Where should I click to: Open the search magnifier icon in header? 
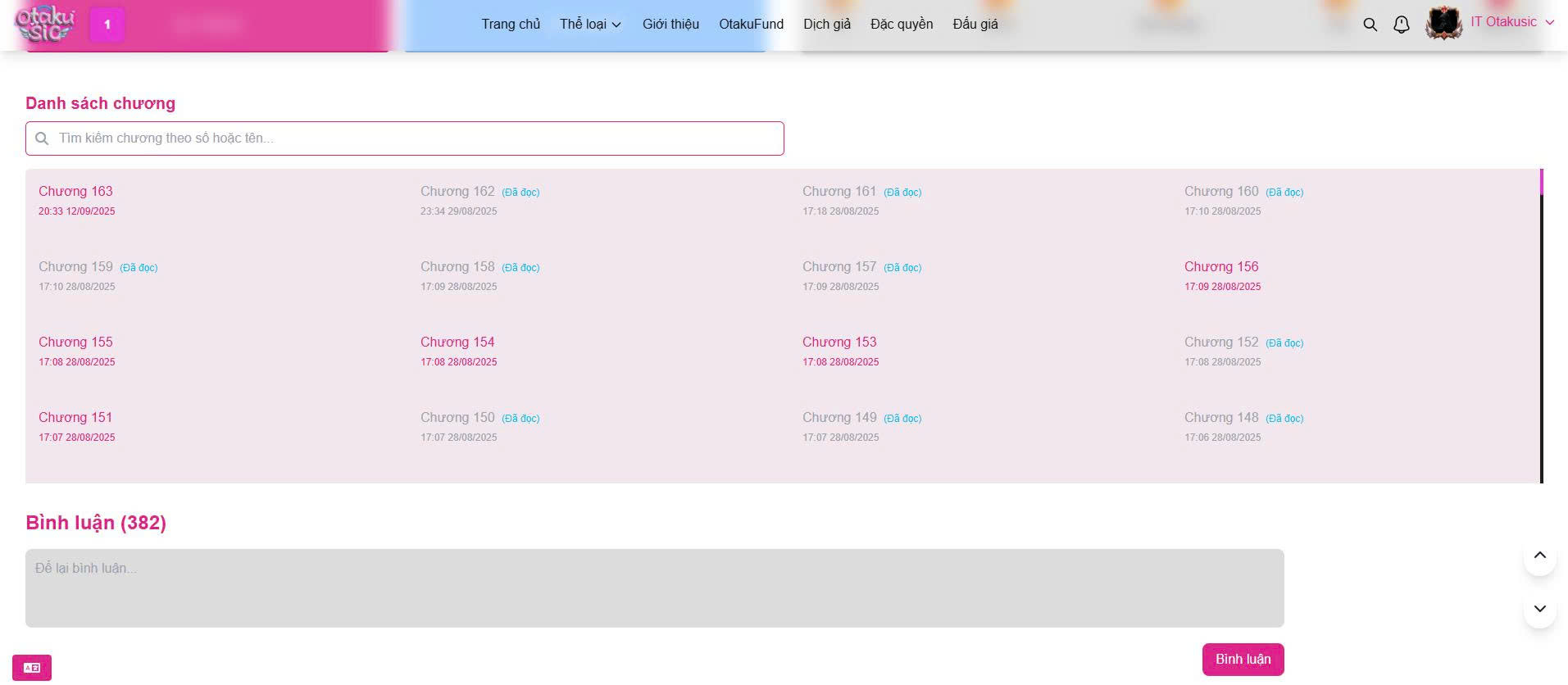[1370, 25]
